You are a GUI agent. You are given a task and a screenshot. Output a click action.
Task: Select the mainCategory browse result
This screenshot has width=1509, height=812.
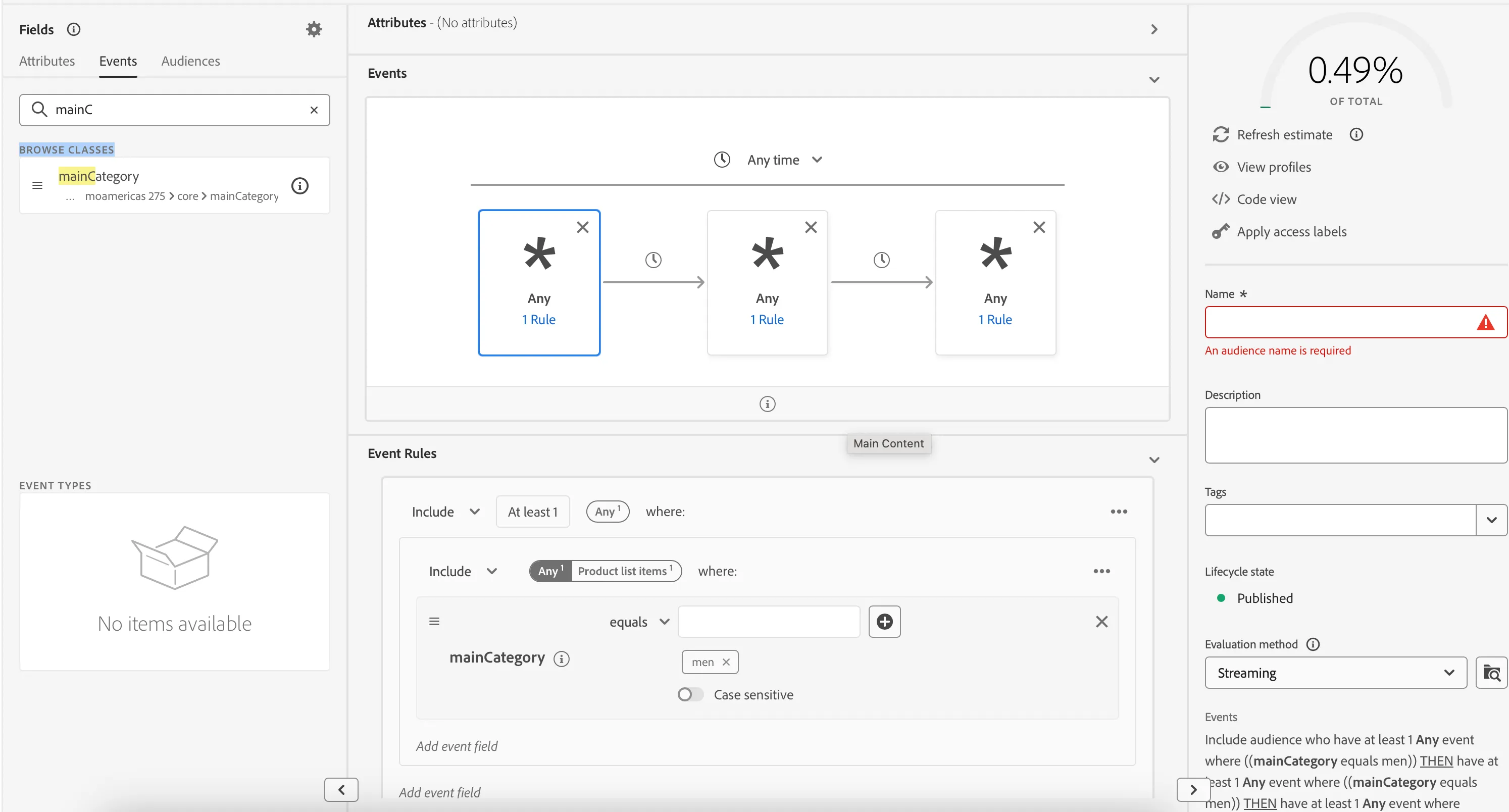pos(175,185)
